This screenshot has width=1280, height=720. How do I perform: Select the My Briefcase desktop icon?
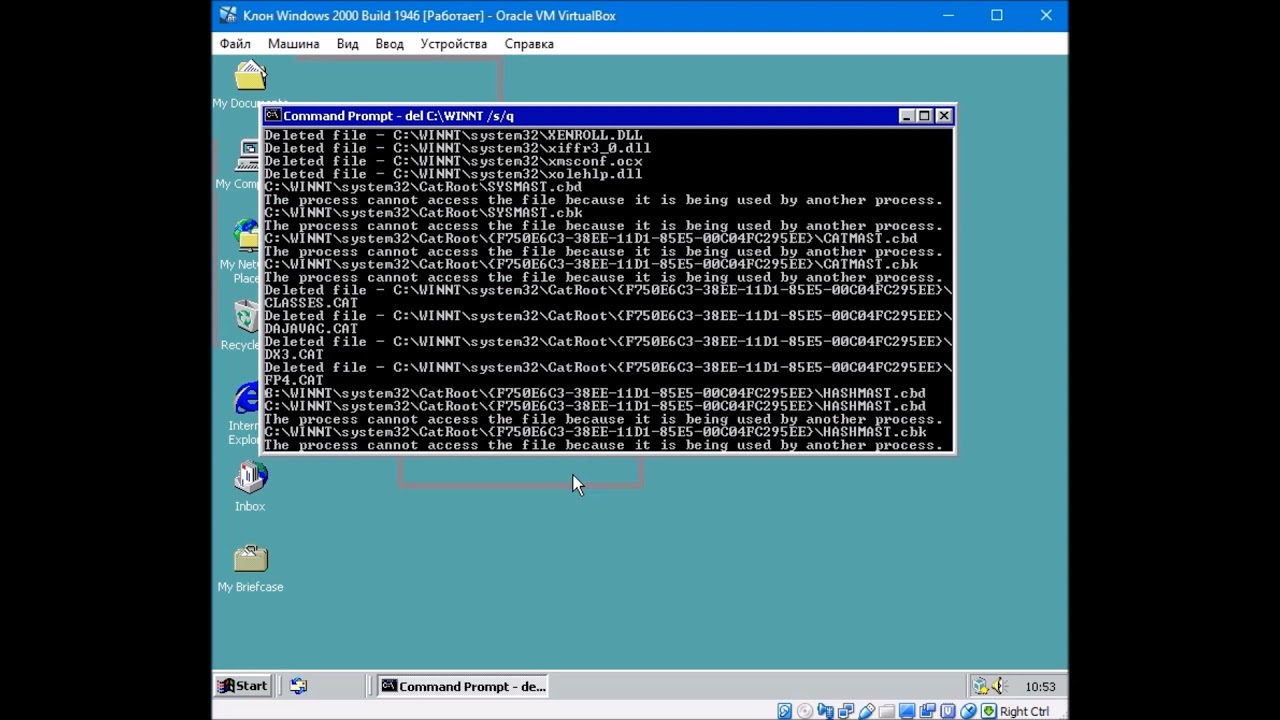250,568
